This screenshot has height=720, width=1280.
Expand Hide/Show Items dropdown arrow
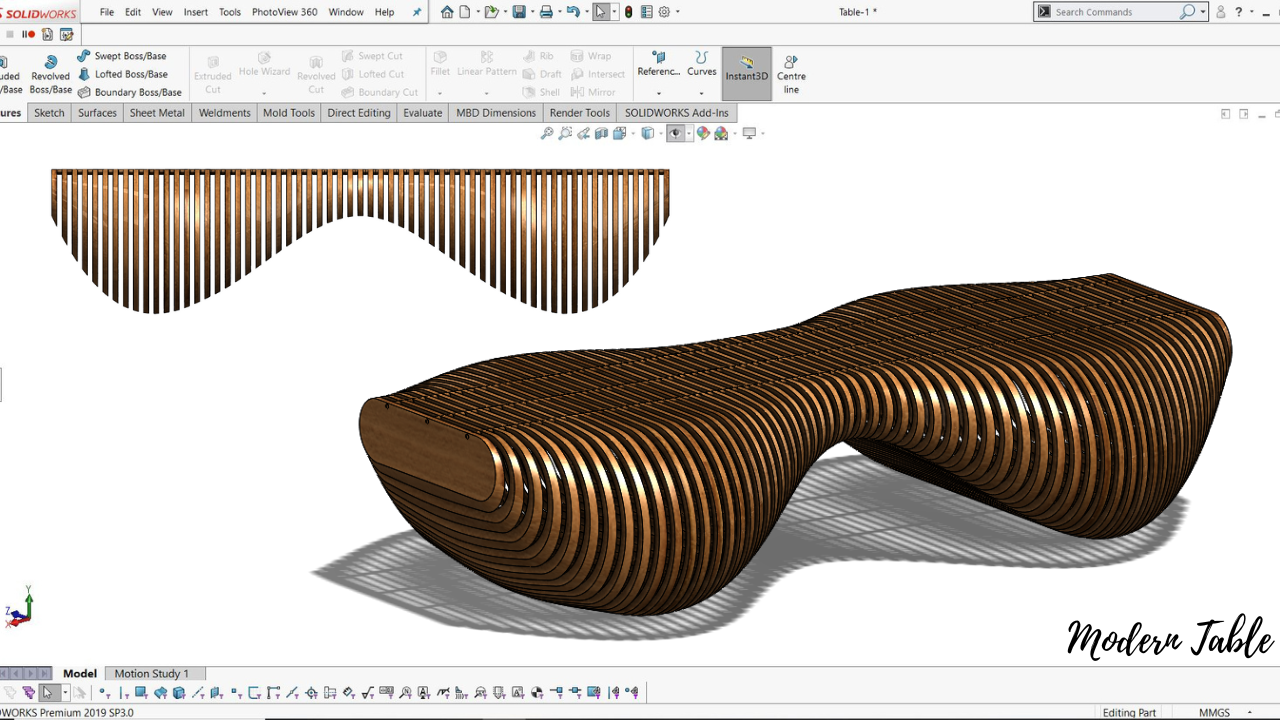pos(689,133)
